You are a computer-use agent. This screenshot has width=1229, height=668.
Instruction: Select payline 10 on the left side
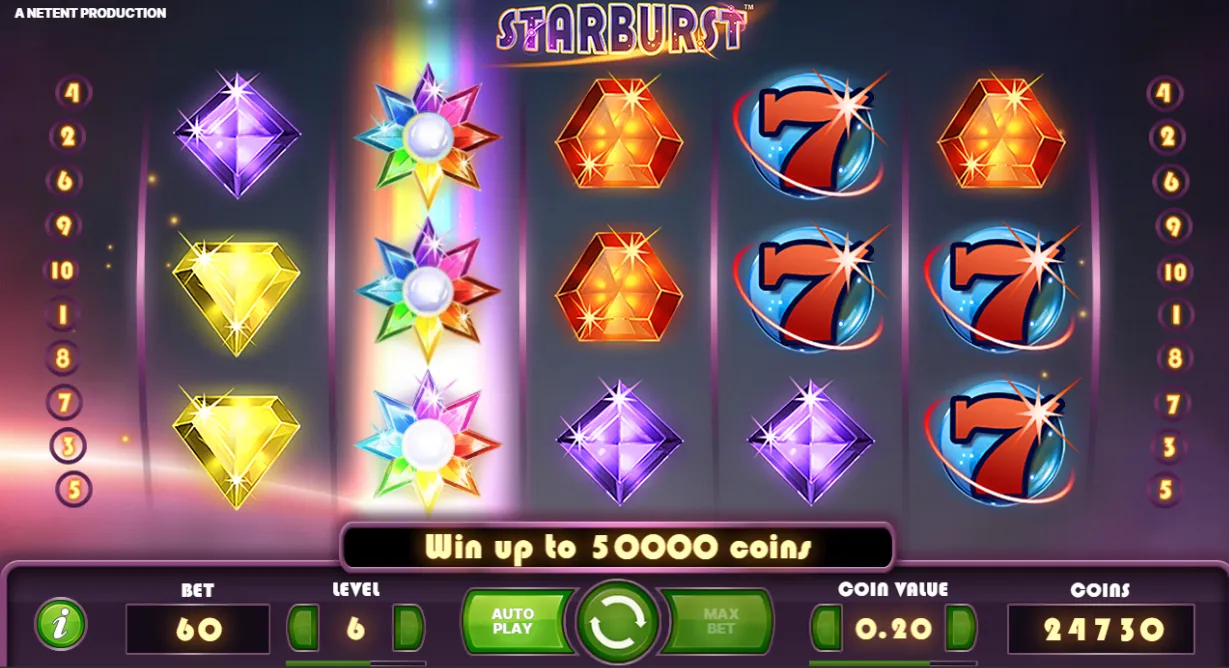point(62,270)
